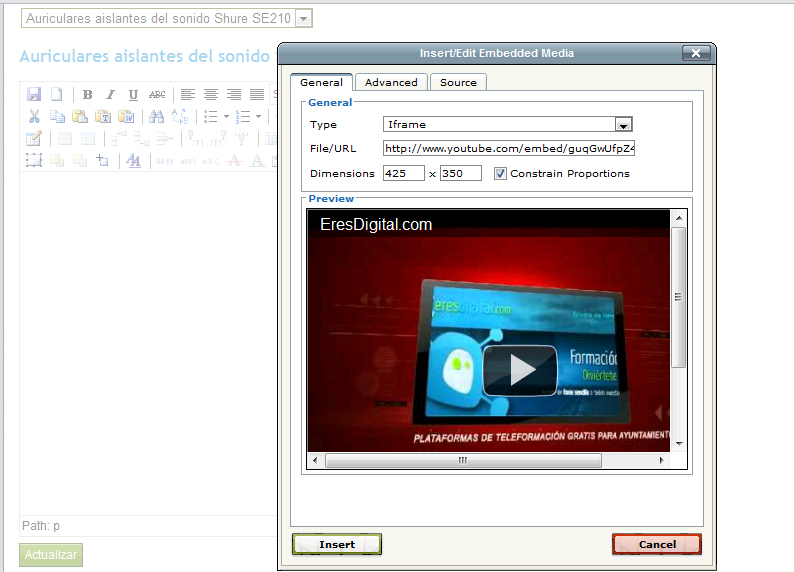Click preview scroll up arrow
Screen dimensions: 794x572
pos(679,218)
